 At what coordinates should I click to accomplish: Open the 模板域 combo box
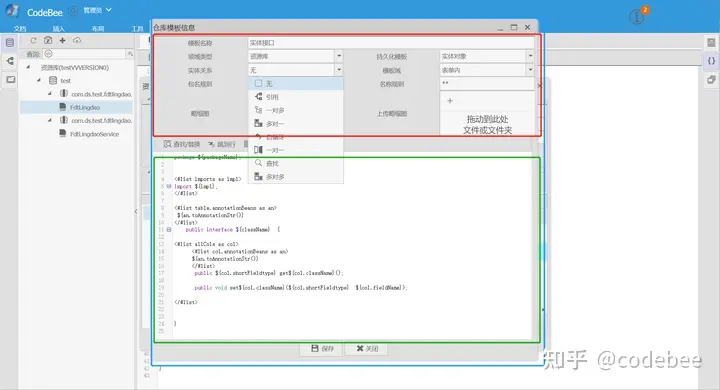(x=487, y=70)
